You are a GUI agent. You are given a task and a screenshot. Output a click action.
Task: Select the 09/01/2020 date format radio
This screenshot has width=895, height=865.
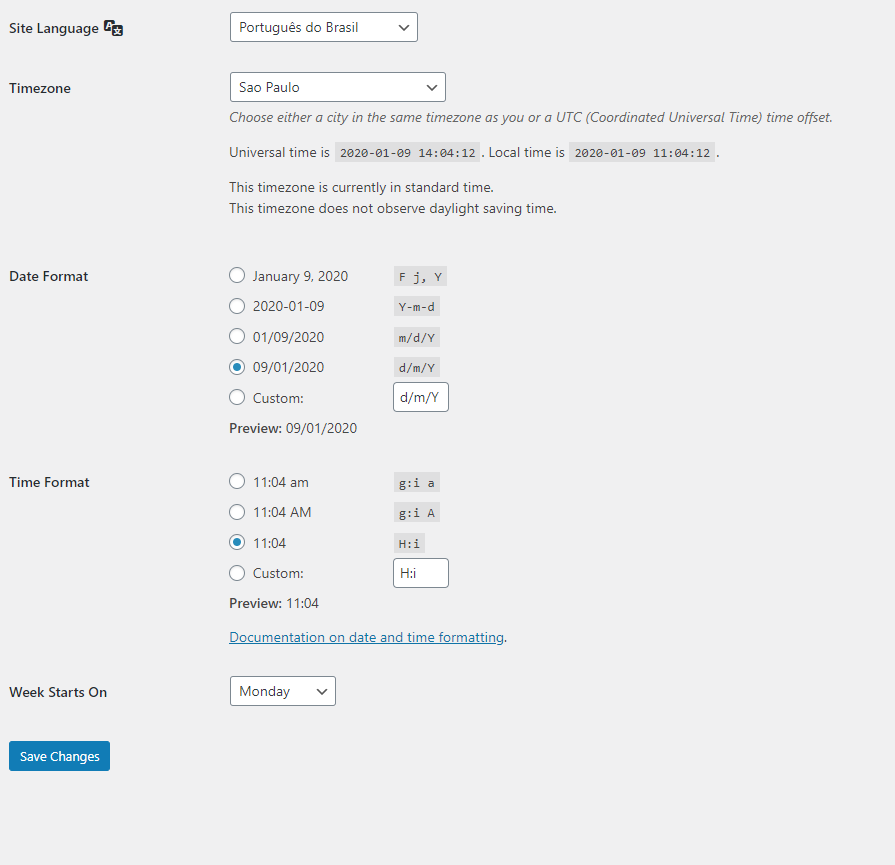(237, 367)
